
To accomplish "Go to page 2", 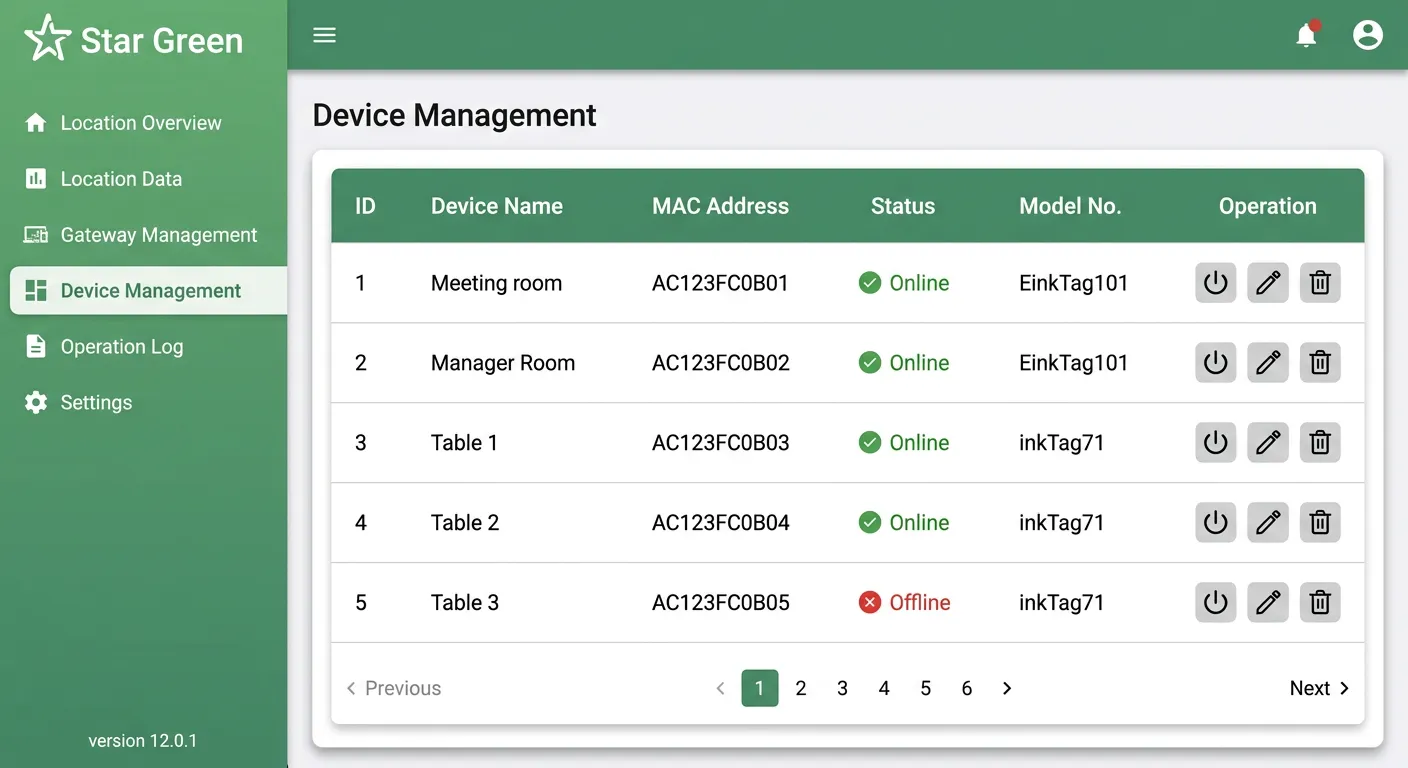I will [x=801, y=688].
